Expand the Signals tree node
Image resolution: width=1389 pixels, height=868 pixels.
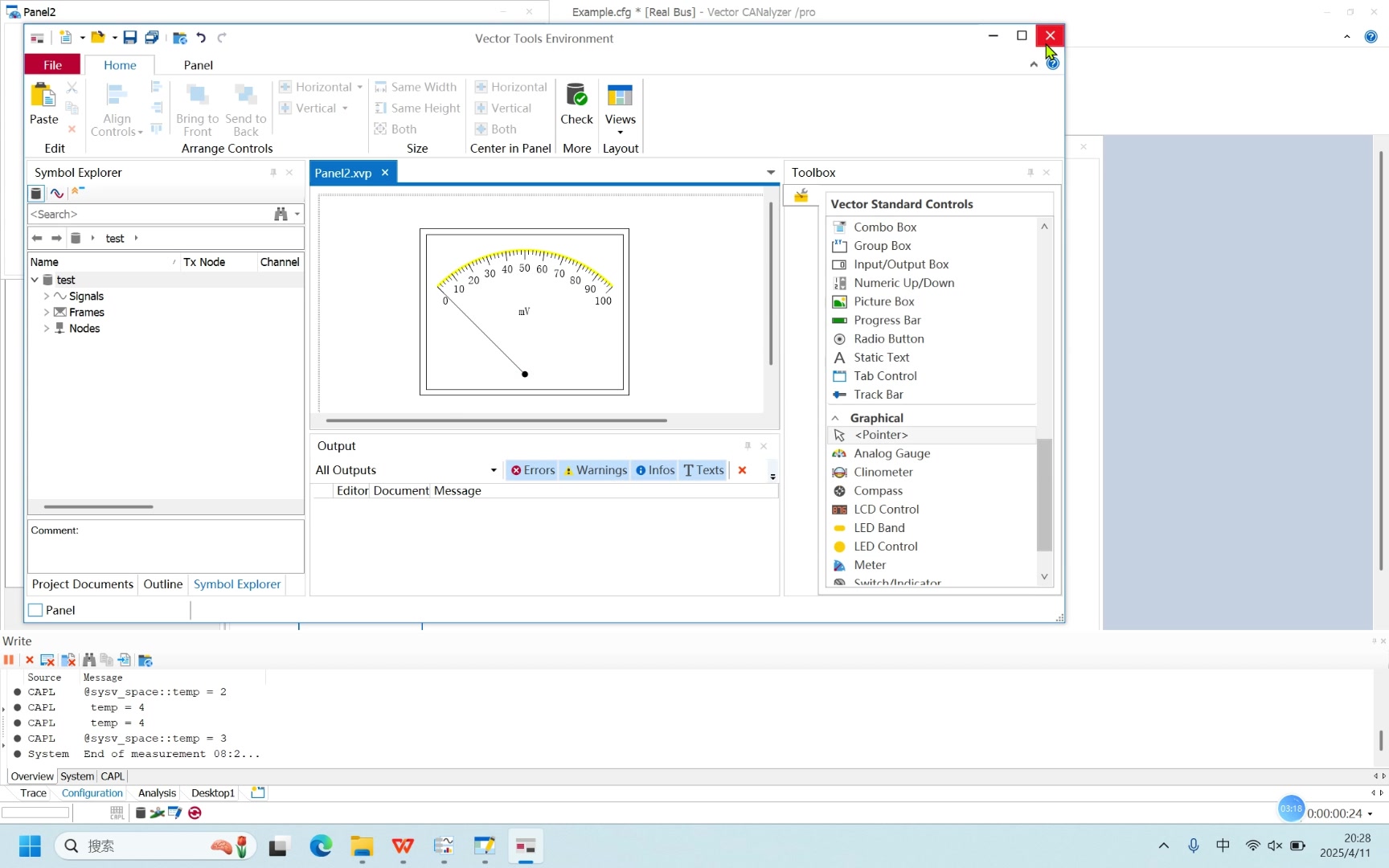(x=47, y=297)
